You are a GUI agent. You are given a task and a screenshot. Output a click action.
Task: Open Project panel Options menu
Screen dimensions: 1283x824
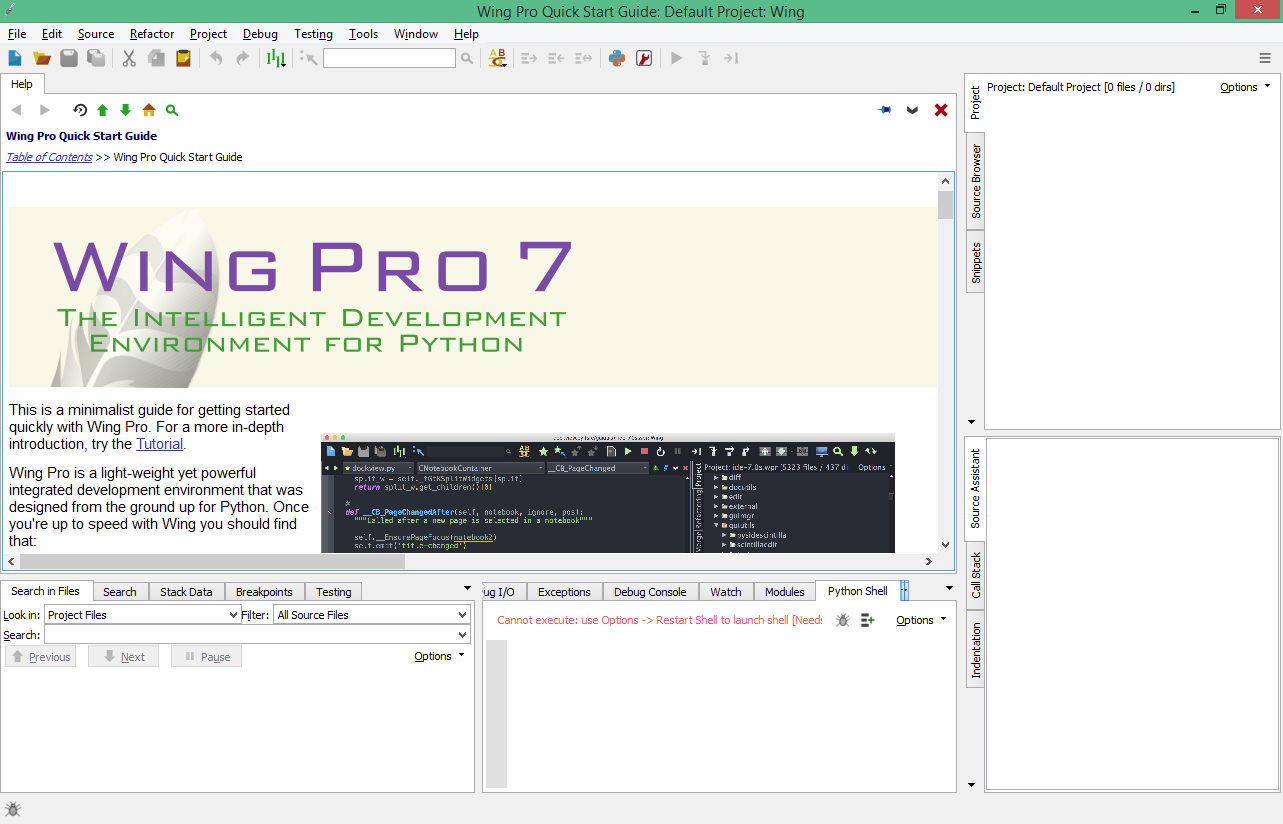pos(1245,87)
